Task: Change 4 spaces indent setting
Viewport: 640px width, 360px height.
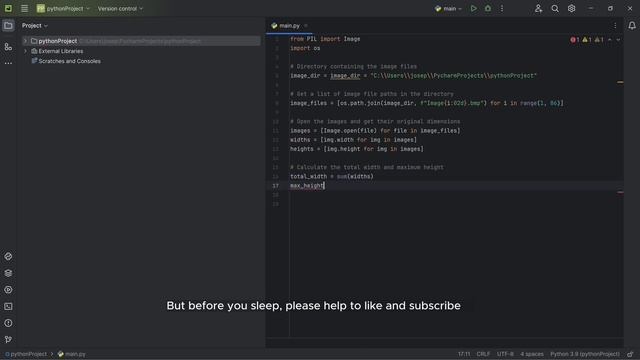Action: click(x=532, y=354)
